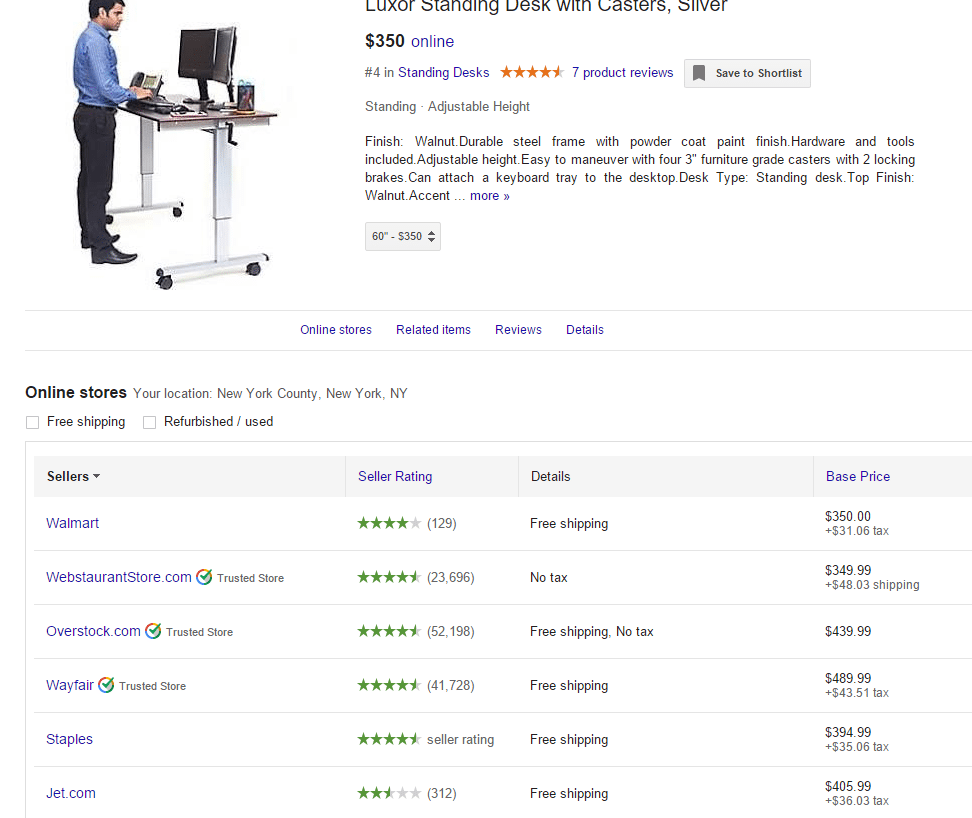Open the Staples seller link

click(69, 739)
